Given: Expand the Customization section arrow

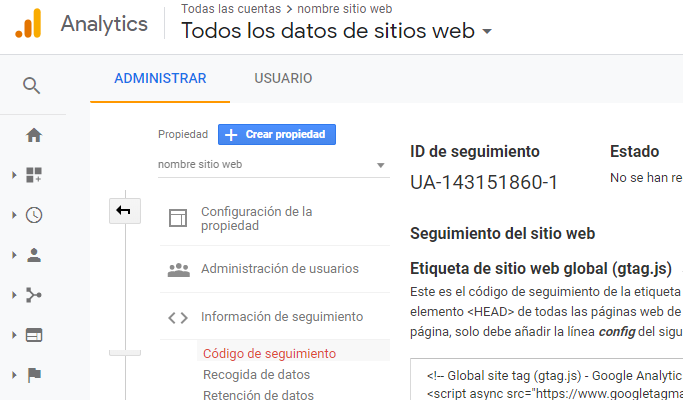Looking at the screenshot, I should pos(14,175).
